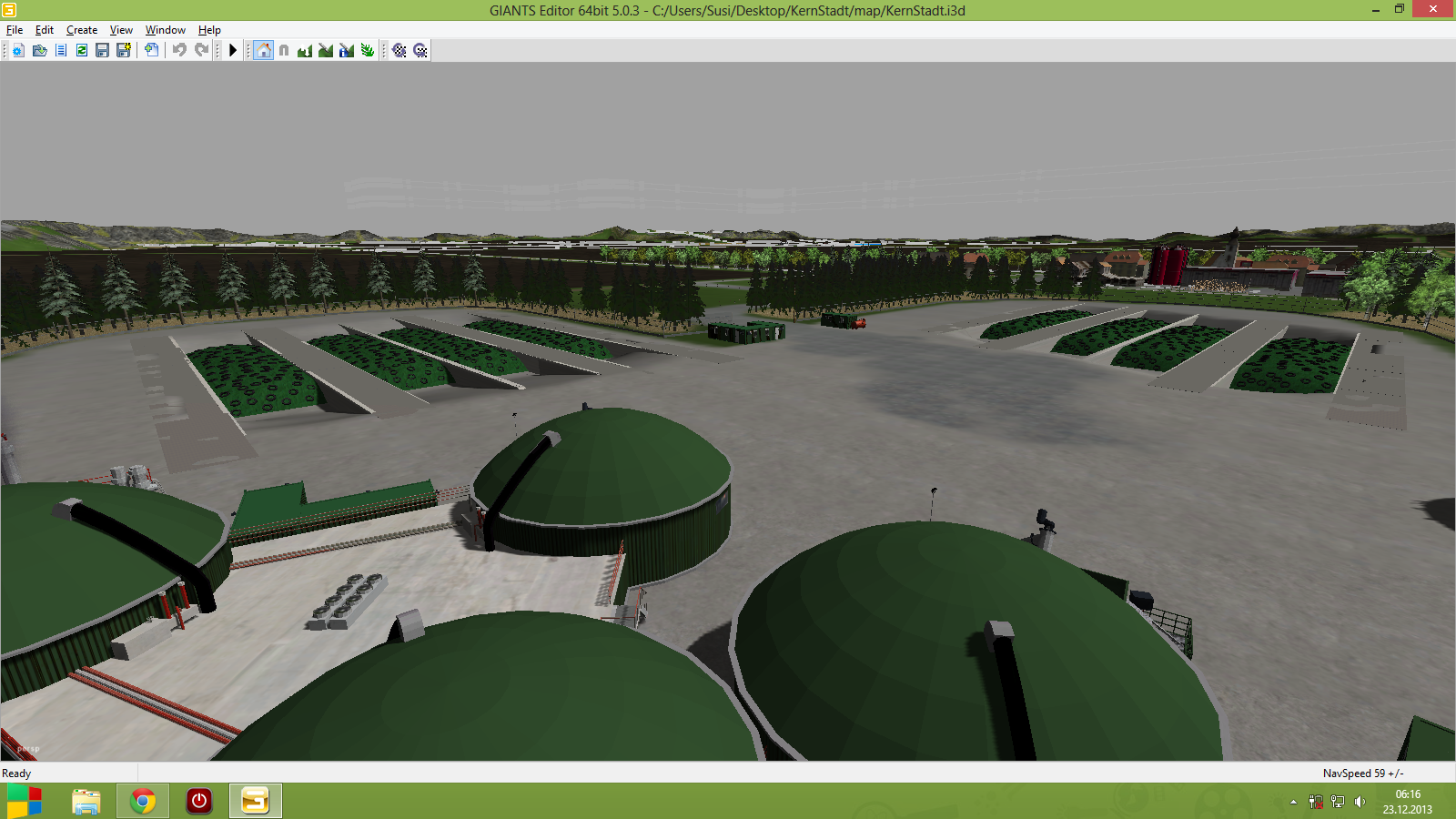Click the 'Ready' status bar text
The image size is (1456, 819).
[16, 773]
